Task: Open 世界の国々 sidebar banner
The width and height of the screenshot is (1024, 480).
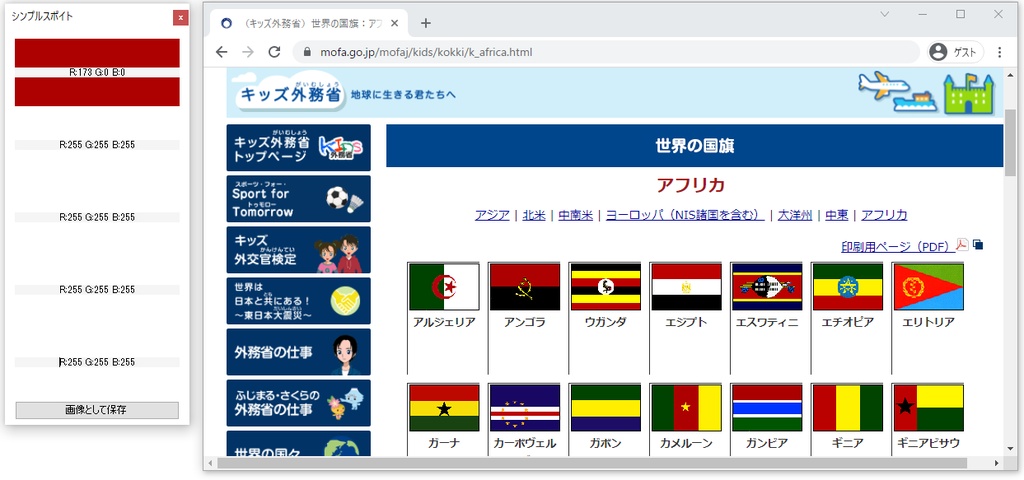Action: 298,443
